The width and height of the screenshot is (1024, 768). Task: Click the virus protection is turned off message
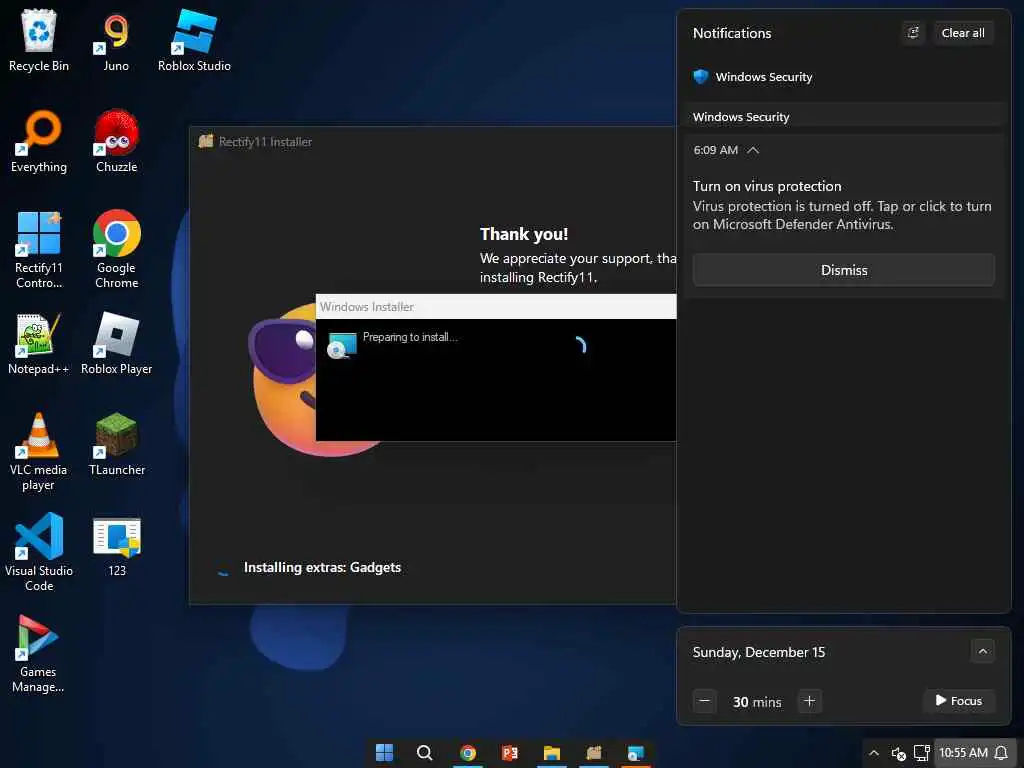pyautogui.click(x=842, y=215)
